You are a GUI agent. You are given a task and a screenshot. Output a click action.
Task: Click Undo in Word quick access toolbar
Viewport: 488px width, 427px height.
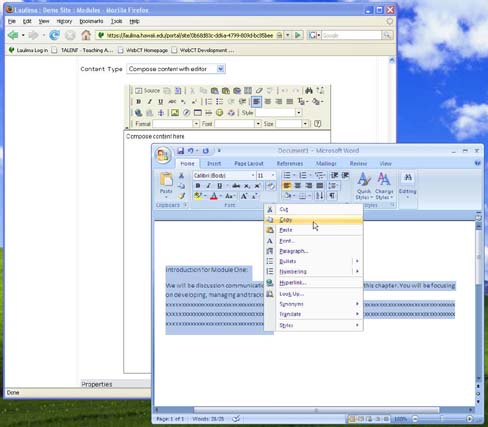191,151
